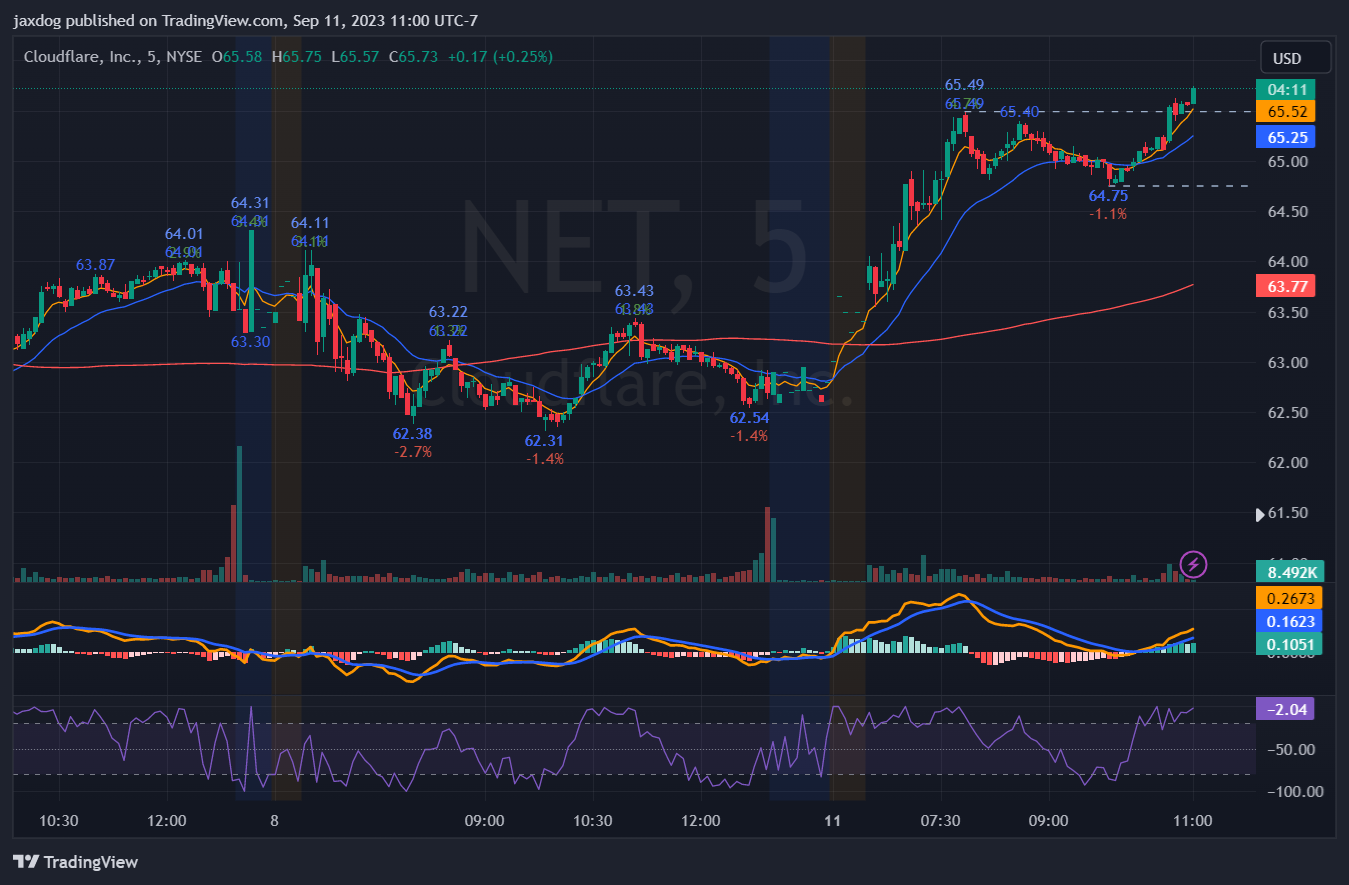Select the red 63.77 moving average label
This screenshot has width=1349, height=885.
click(x=1285, y=287)
